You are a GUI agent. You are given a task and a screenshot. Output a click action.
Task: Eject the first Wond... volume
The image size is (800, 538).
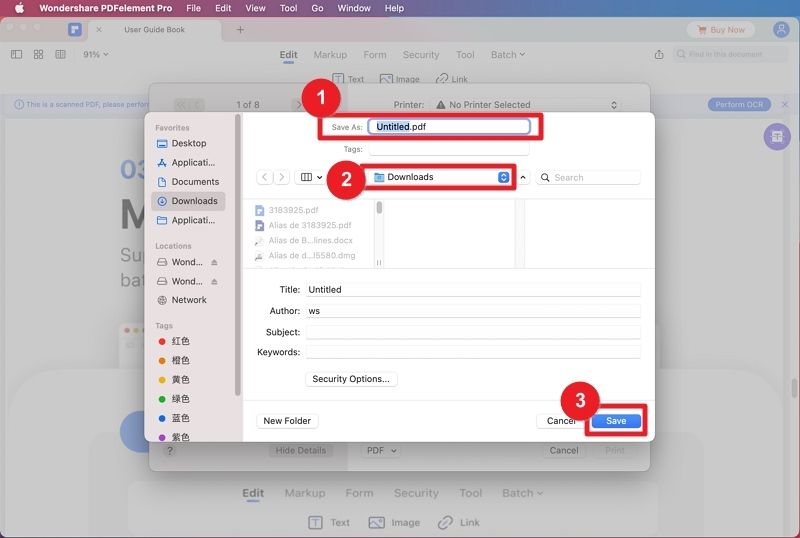[214, 262]
